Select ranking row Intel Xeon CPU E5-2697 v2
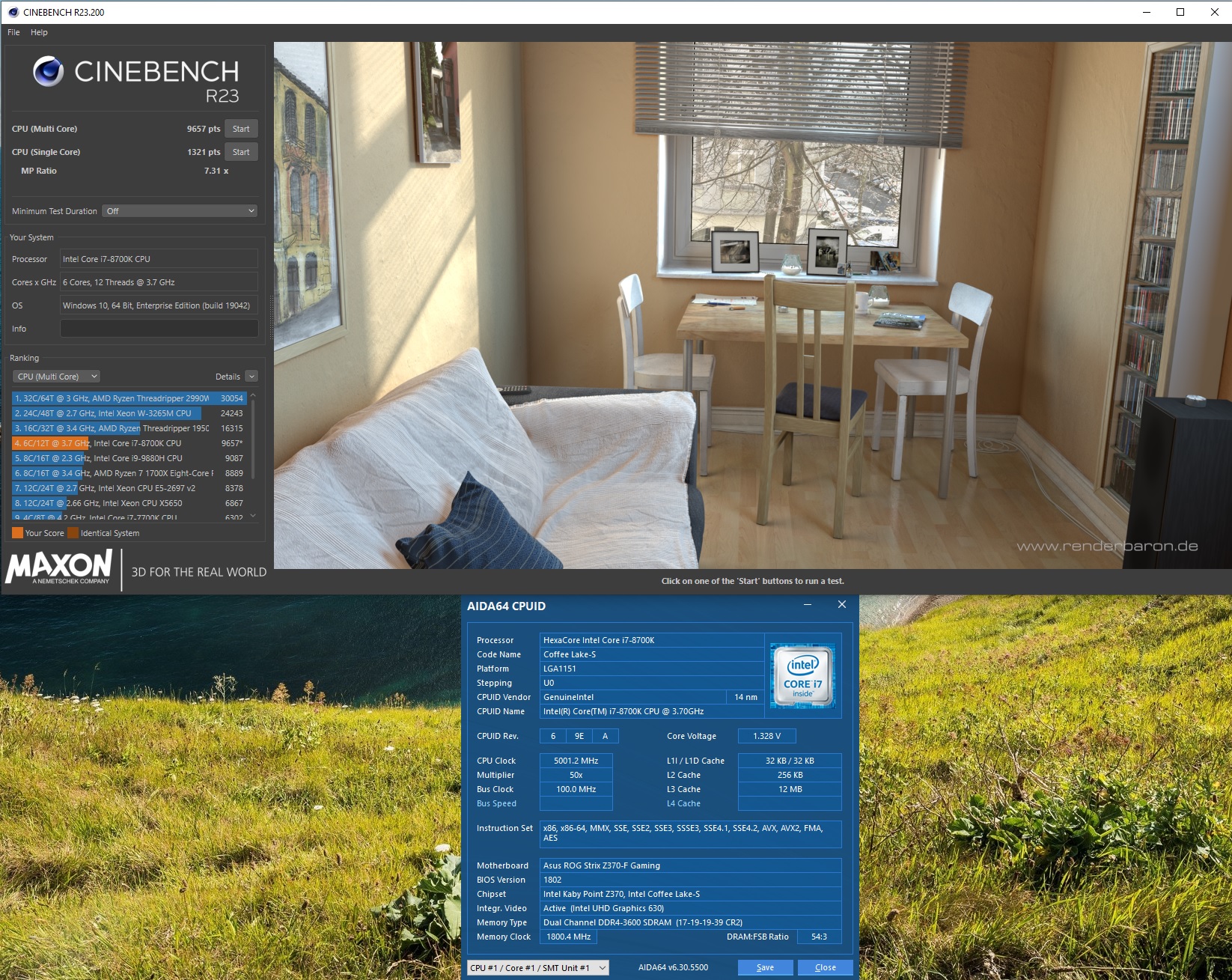This screenshot has height=980, width=1232. [129, 488]
